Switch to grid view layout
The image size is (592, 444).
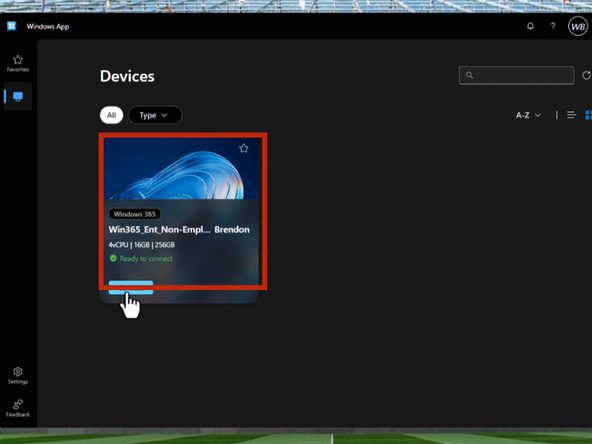[x=588, y=115]
